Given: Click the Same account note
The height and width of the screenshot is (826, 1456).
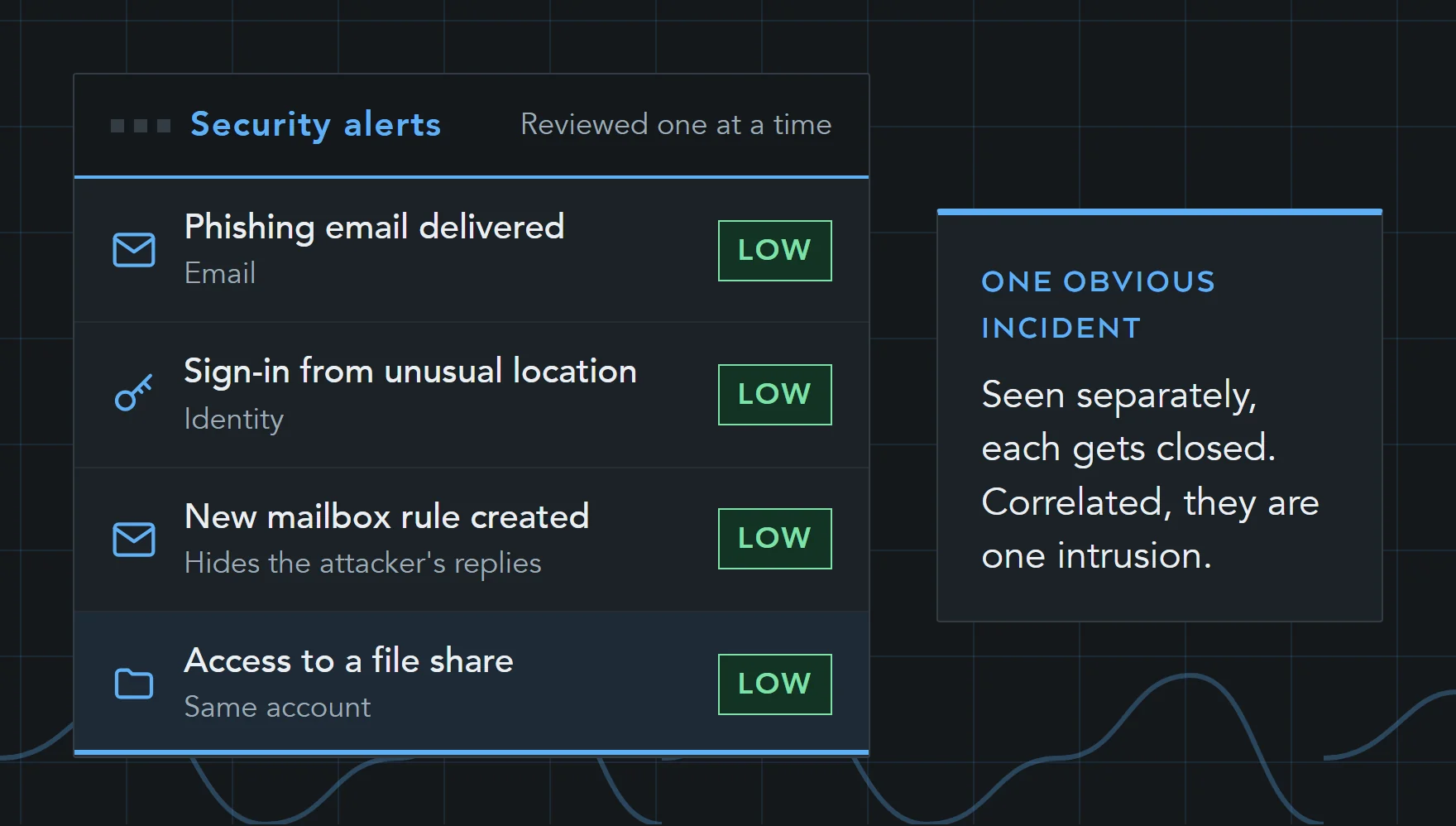Looking at the screenshot, I should click(278, 707).
